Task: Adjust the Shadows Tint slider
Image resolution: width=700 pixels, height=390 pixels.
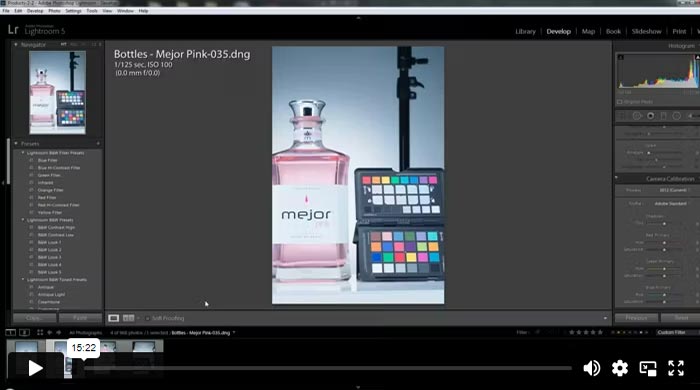Action: click(664, 223)
